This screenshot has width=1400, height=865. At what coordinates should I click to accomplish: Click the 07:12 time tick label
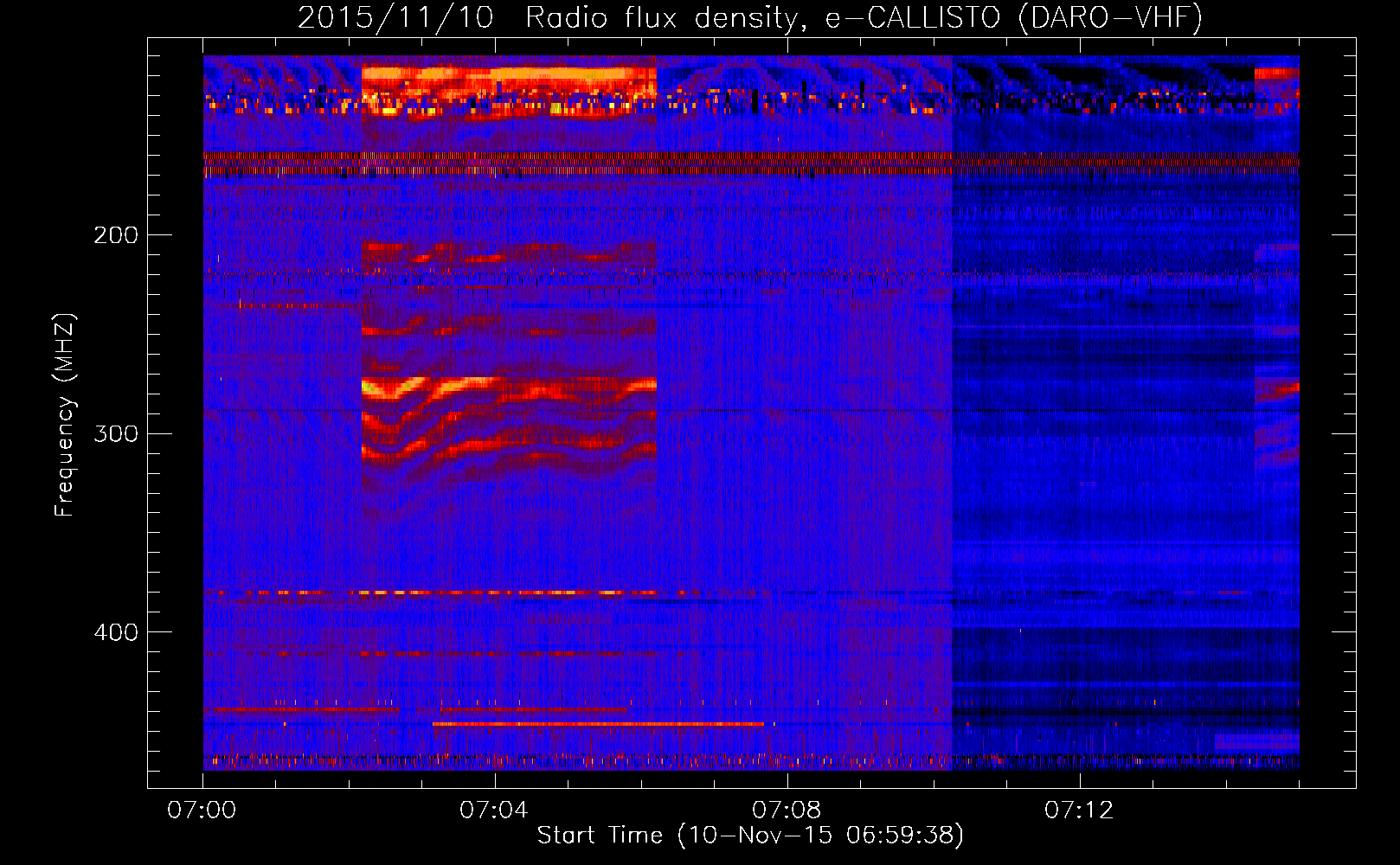tap(1079, 811)
